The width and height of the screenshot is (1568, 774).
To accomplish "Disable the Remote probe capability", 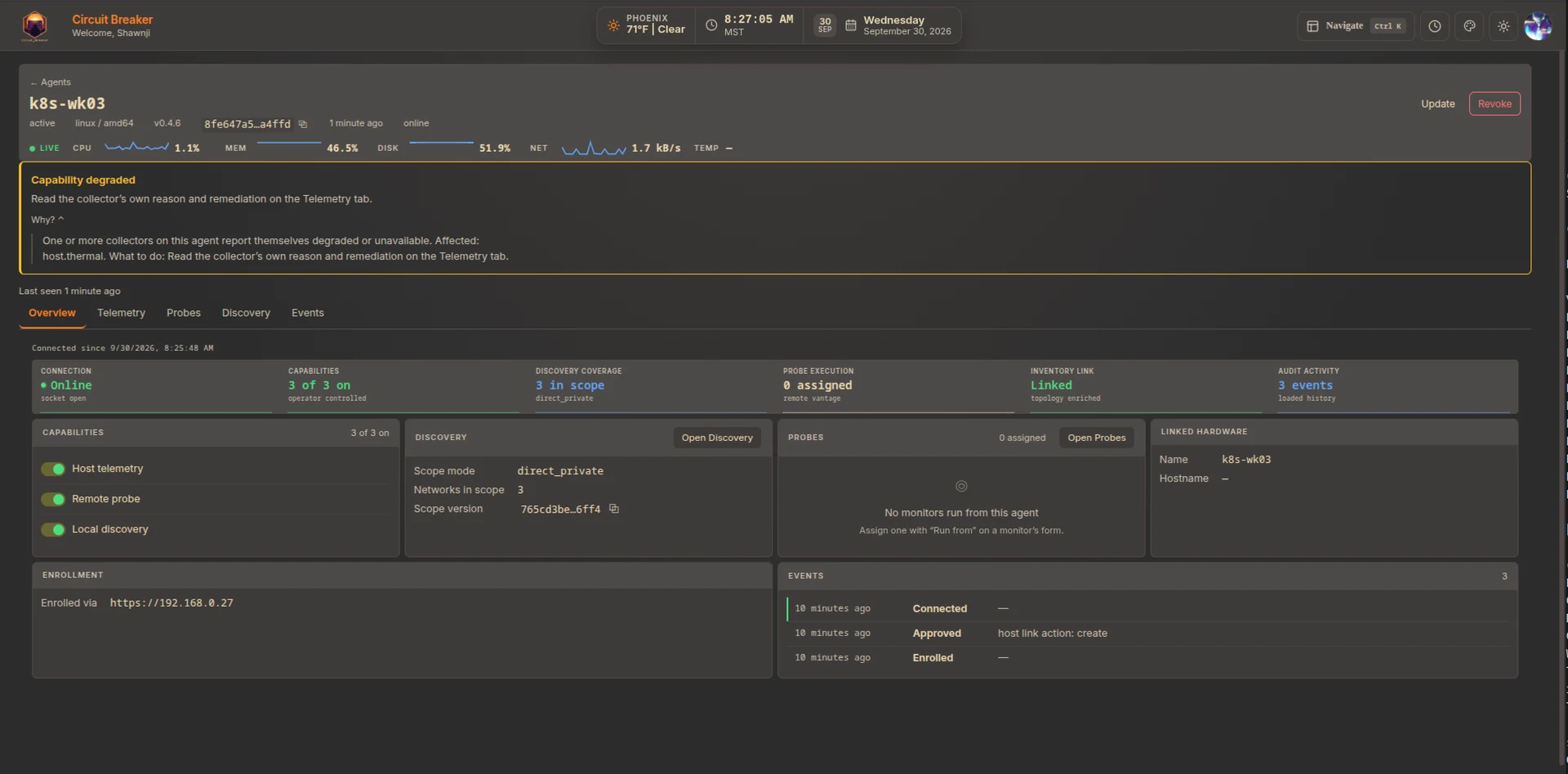I will tap(53, 499).
